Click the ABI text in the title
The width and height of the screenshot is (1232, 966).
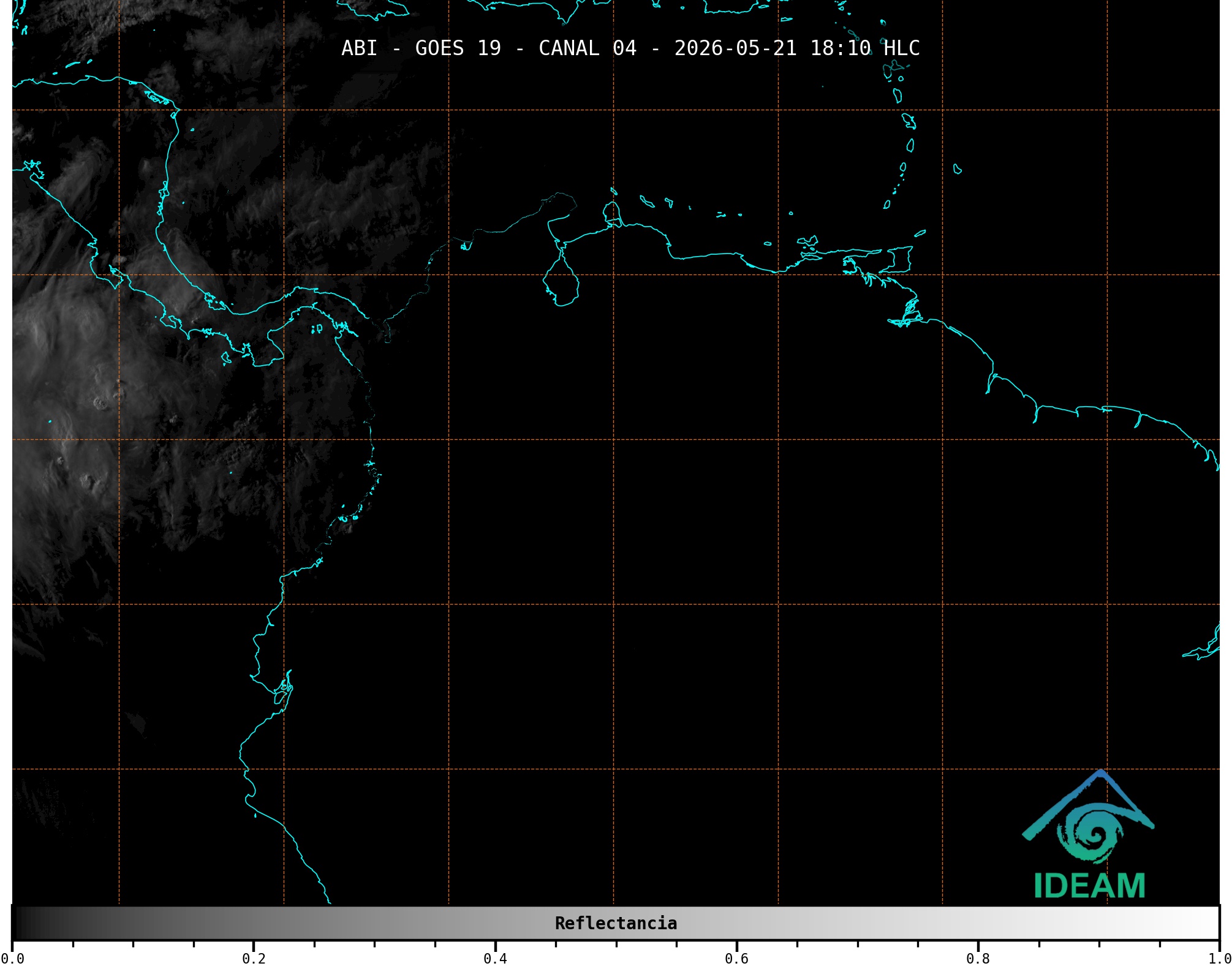(x=359, y=48)
